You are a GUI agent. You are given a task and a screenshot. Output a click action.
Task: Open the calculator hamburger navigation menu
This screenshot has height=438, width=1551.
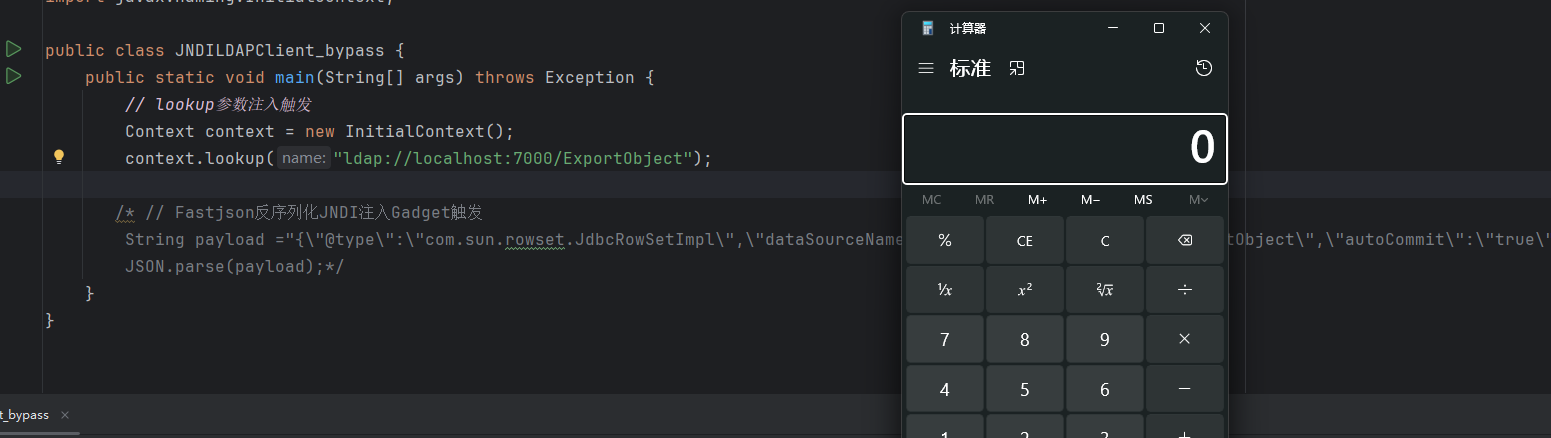pyautogui.click(x=926, y=68)
